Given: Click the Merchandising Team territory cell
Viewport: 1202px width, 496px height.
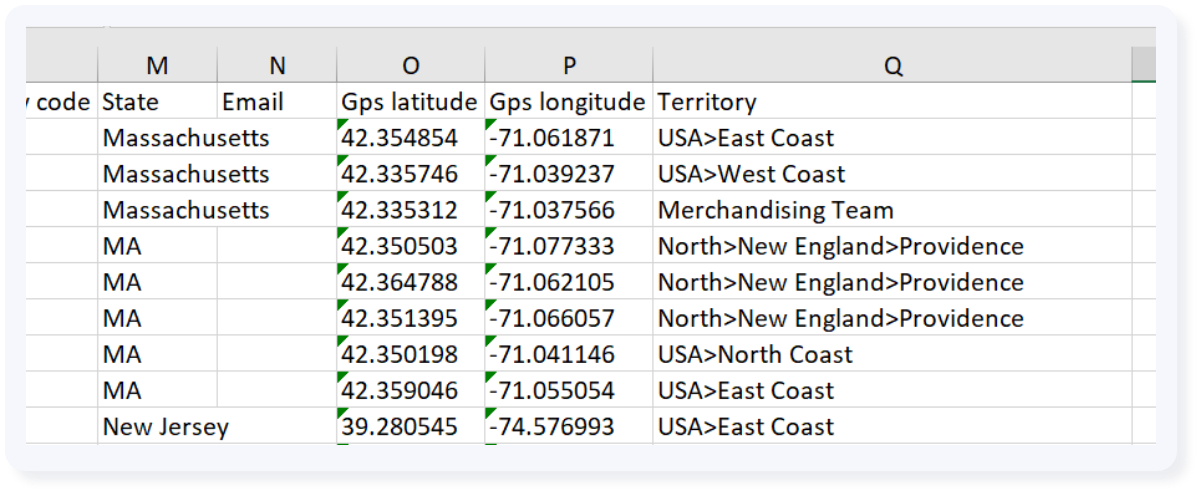Looking at the screenshot, I should coord(892,210).
